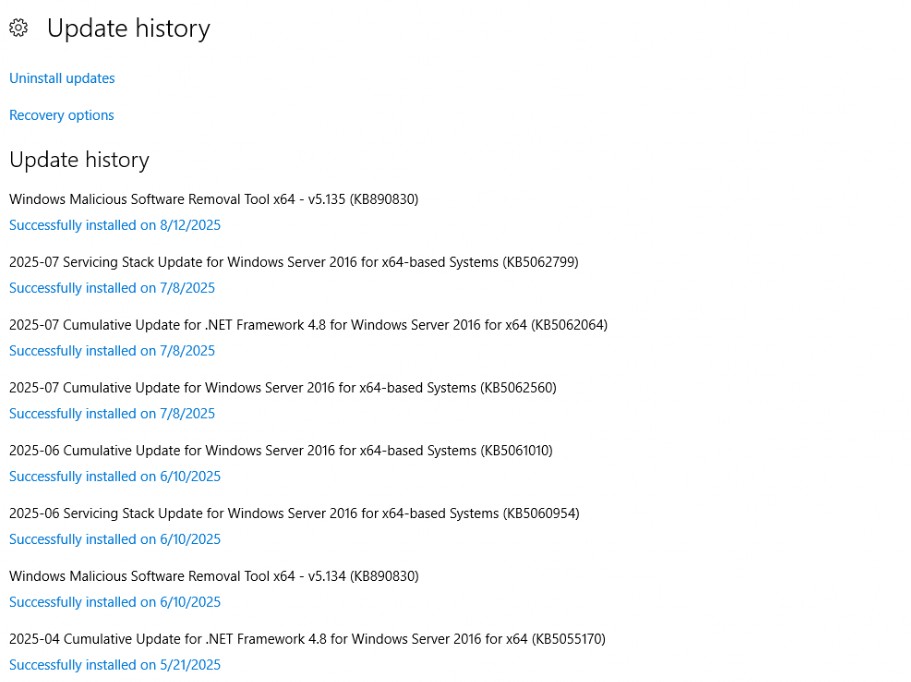Click Successfully installed link under KB5061010
Screen dimensions: 911x682
[x=115, y=476]
